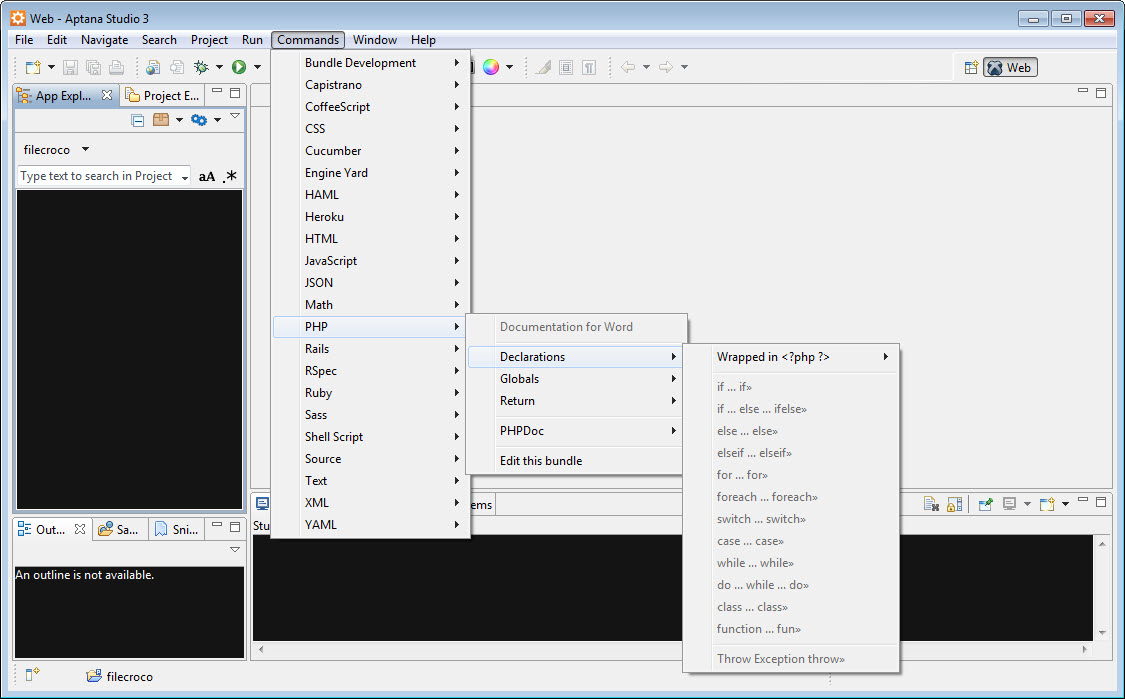
Task: Choose Edit this bundle in the PHP menu
Action: (541, 461)
